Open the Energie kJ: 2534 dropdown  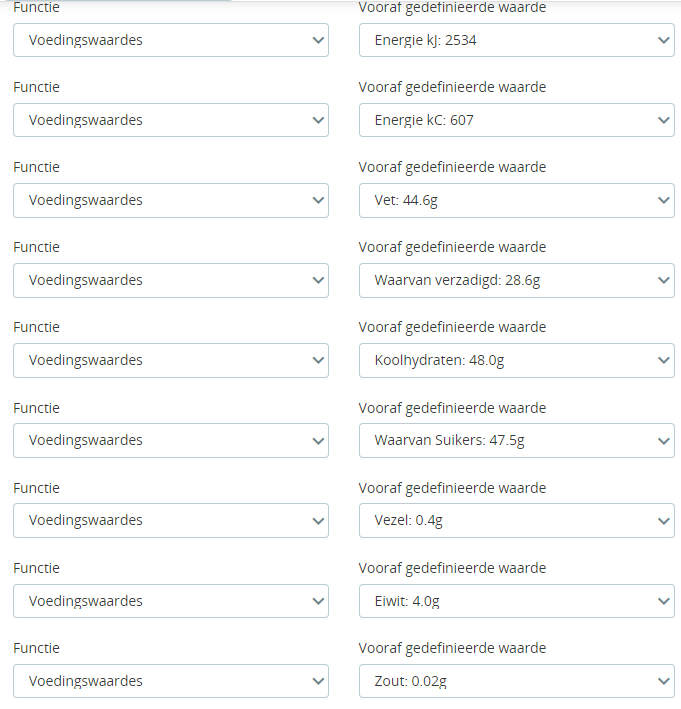coord(516,40)
